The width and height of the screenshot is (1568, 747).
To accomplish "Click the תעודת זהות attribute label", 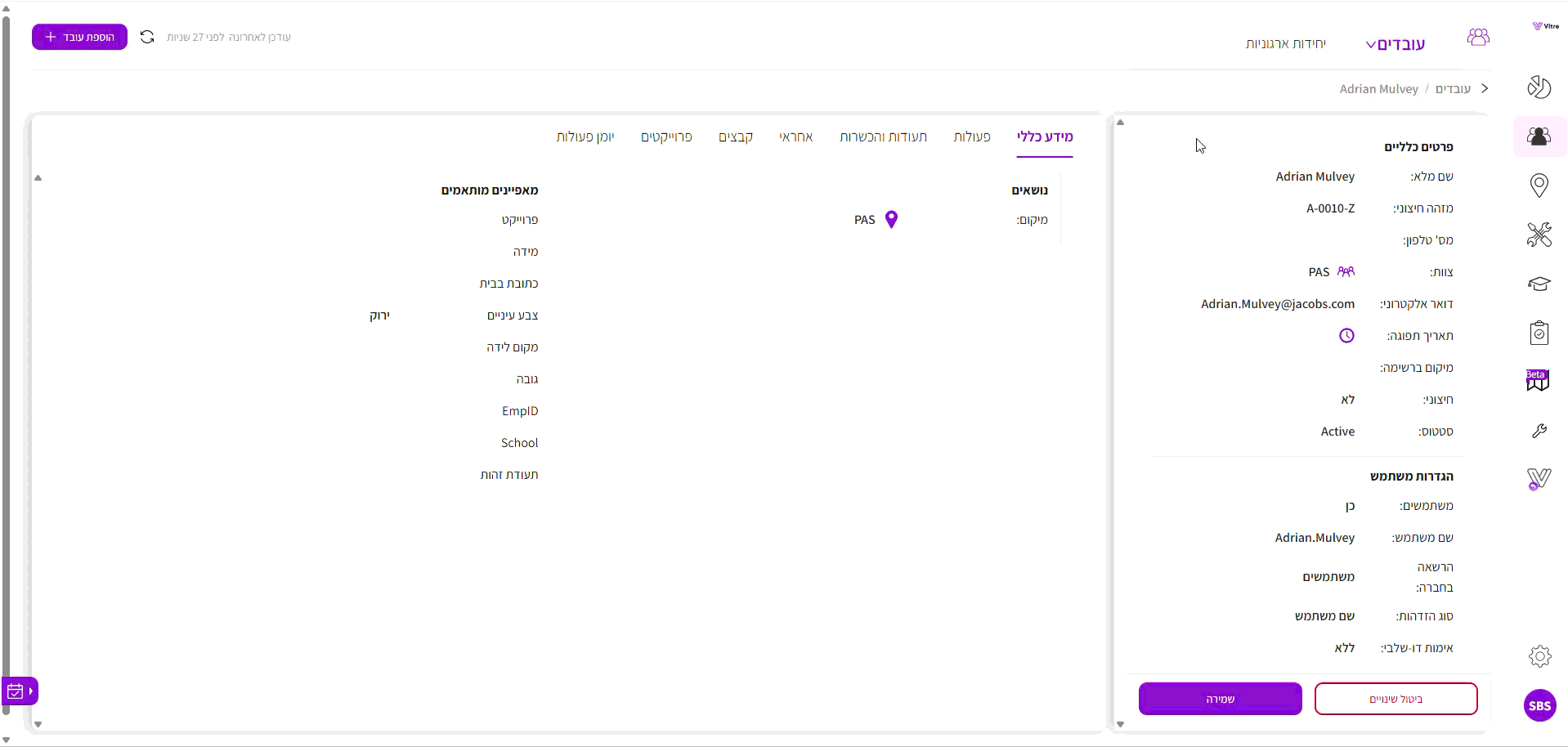I will click(509, 474).
